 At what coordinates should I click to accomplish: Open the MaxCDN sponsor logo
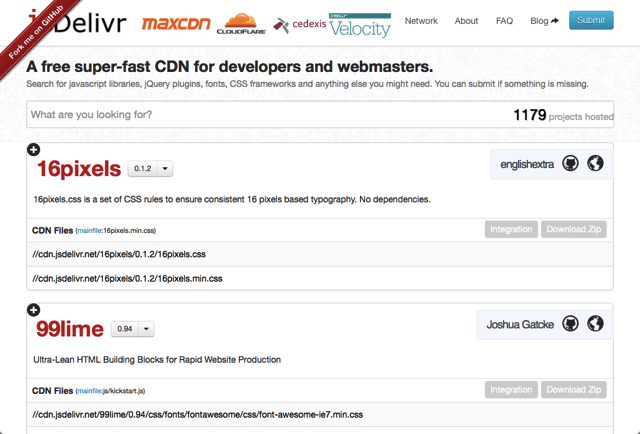pyautogui.click(x=176, y=24)
